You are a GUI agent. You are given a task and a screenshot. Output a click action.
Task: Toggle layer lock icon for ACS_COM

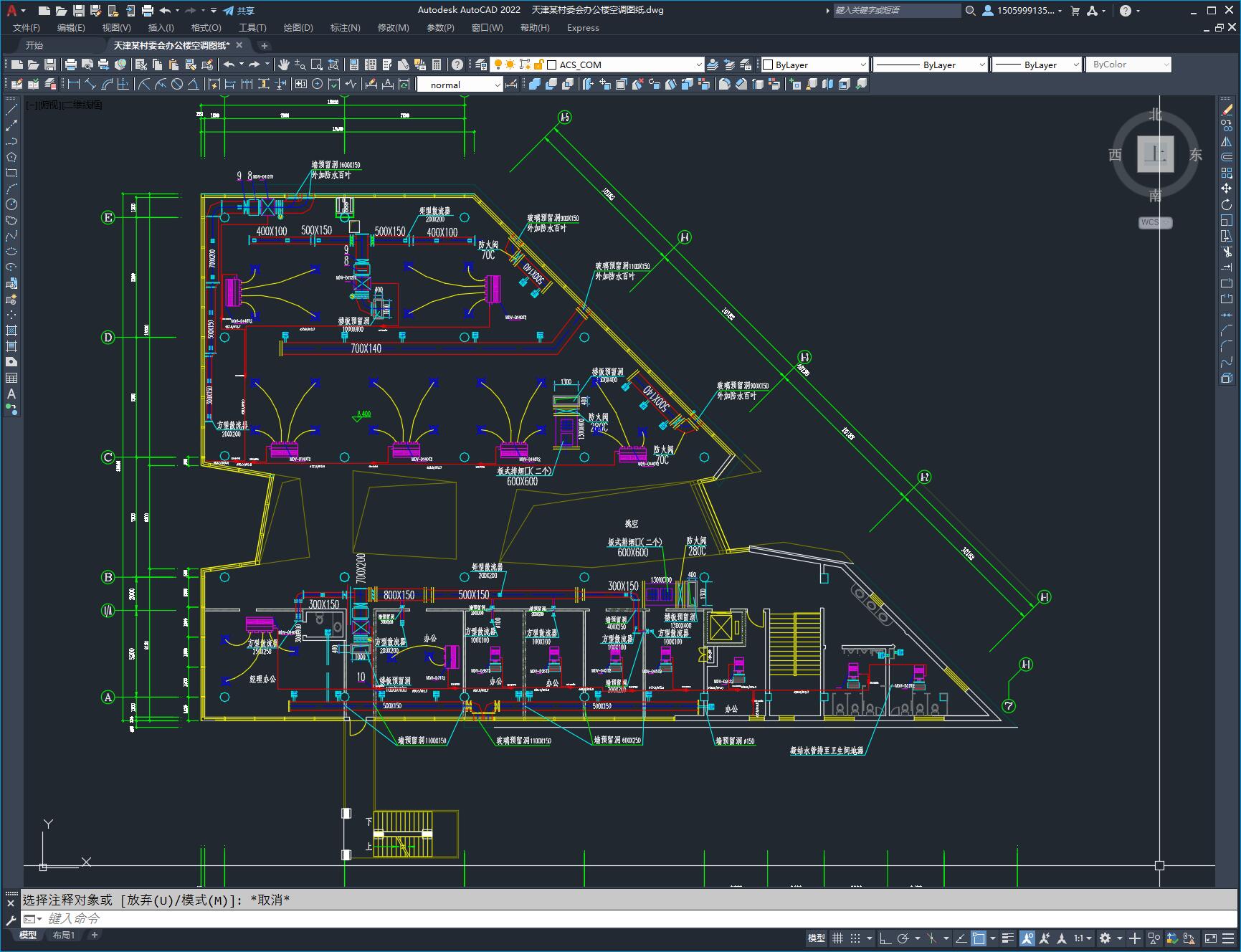538,65
